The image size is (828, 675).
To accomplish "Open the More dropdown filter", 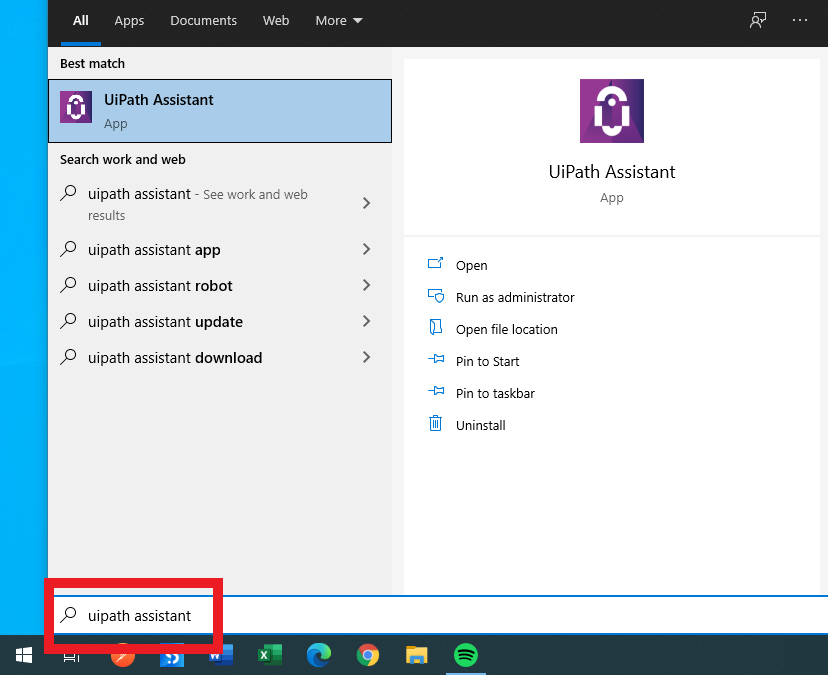I will click(x=338, y=21).
